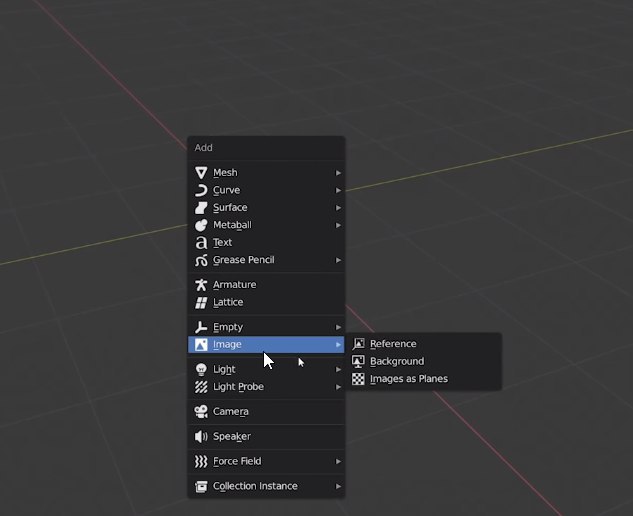The image size is (633, 516).
Task: Click the Text 'a' icon
Action: coord(201,242)
